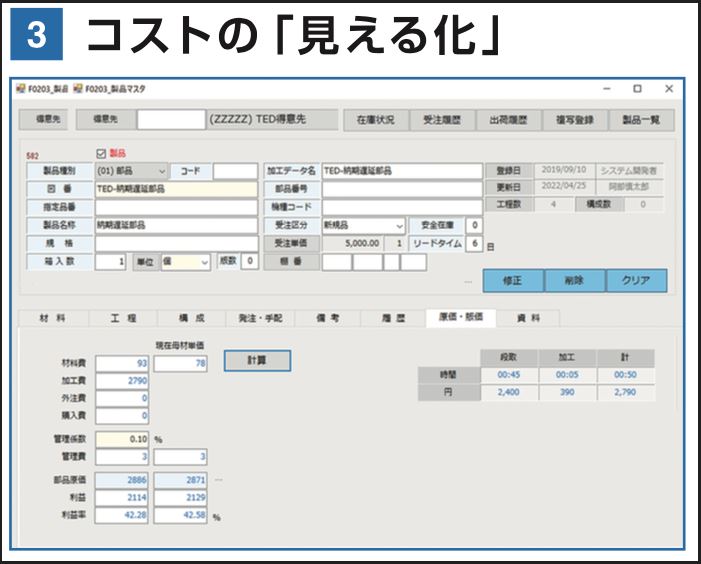Click the 在庫状況 button
The height and width of the screenshot is (564, 701).
pos(375,120)
